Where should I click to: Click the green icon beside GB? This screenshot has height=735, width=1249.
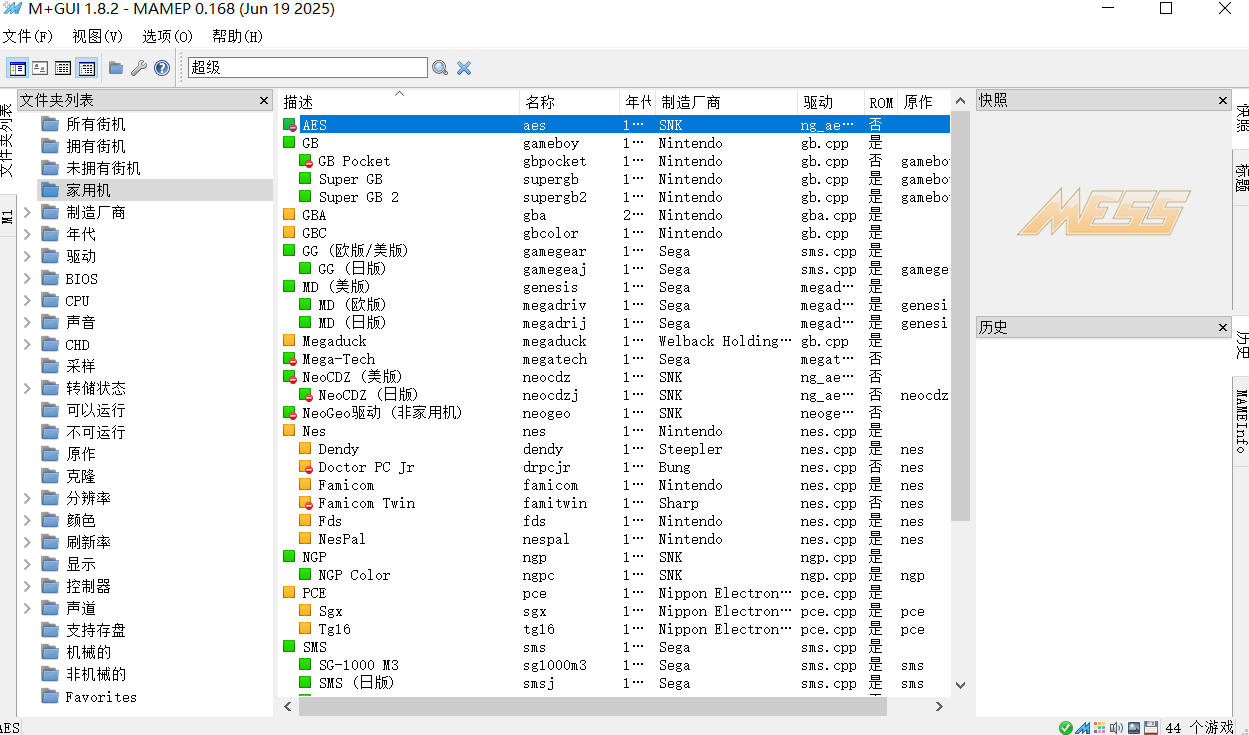(289, 143)
